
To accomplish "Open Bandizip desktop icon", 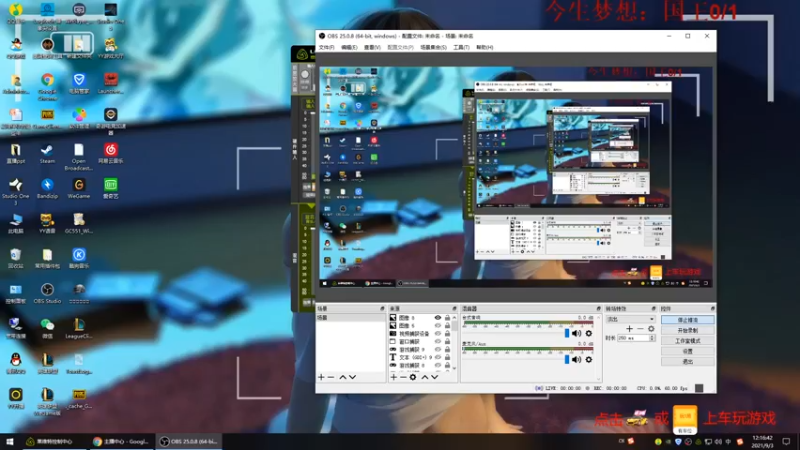I will (47, 188).
